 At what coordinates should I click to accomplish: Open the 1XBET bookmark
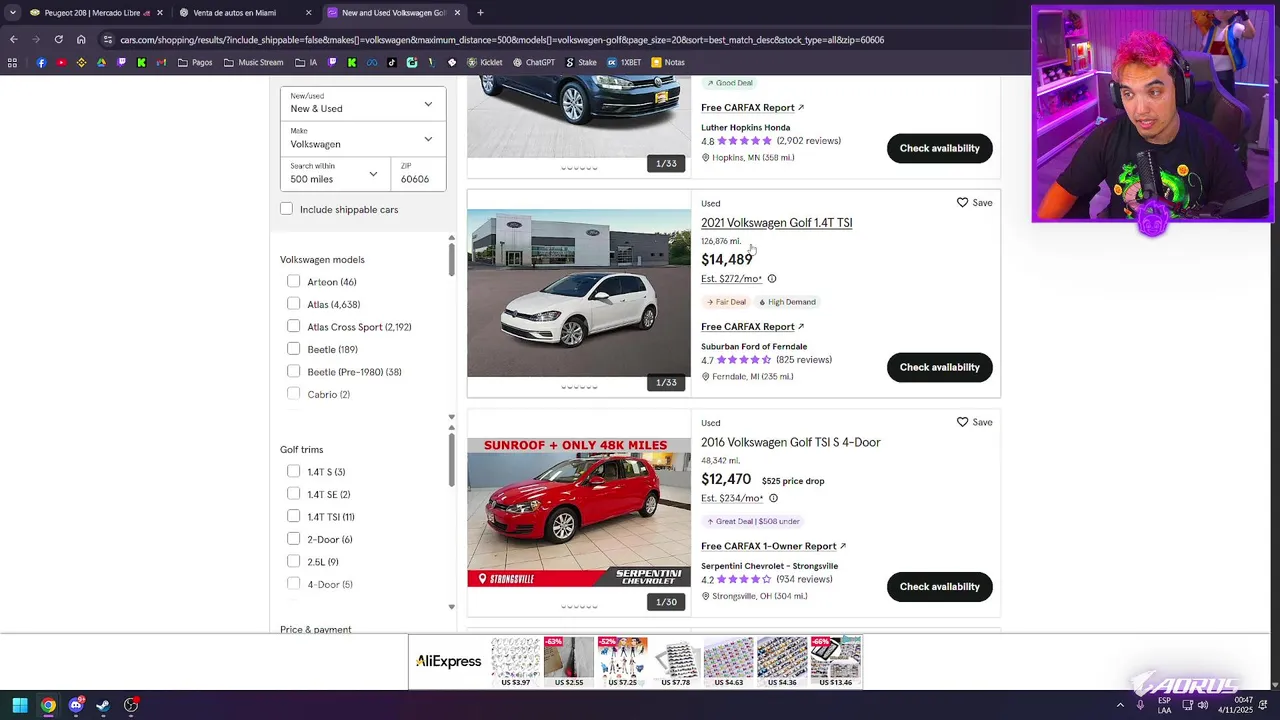click(x=624, y=62)
